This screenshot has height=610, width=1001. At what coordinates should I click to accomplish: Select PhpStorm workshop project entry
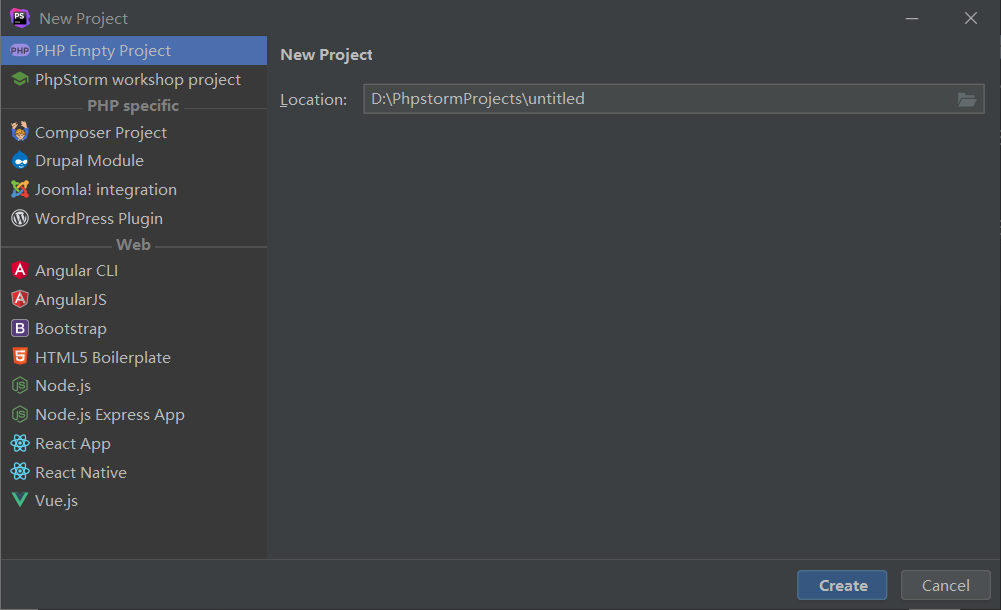click(x=134, y=79)
